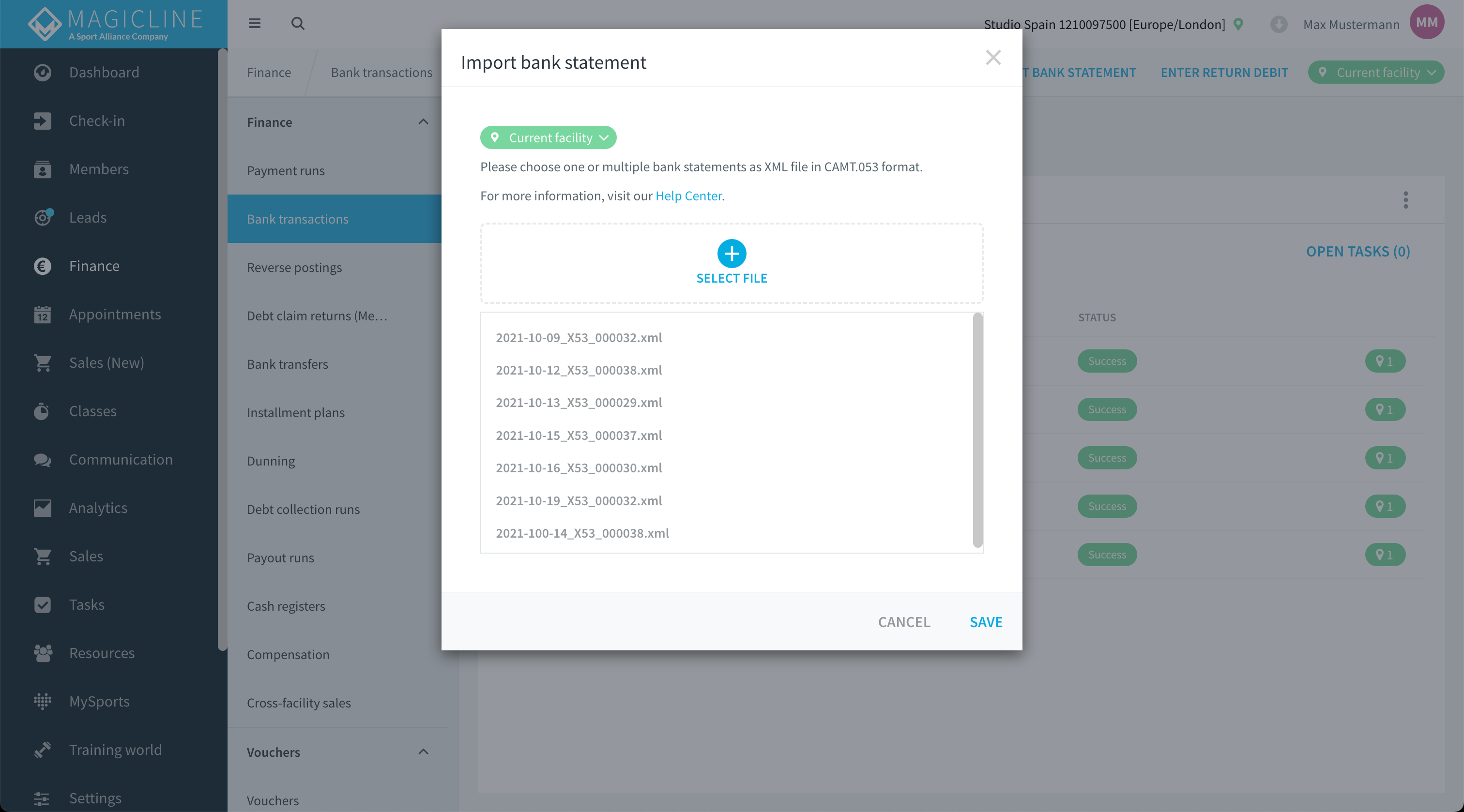Click the blue plus Select File icon
Viewport: 1464px width, 812px height.
[732, 254]
